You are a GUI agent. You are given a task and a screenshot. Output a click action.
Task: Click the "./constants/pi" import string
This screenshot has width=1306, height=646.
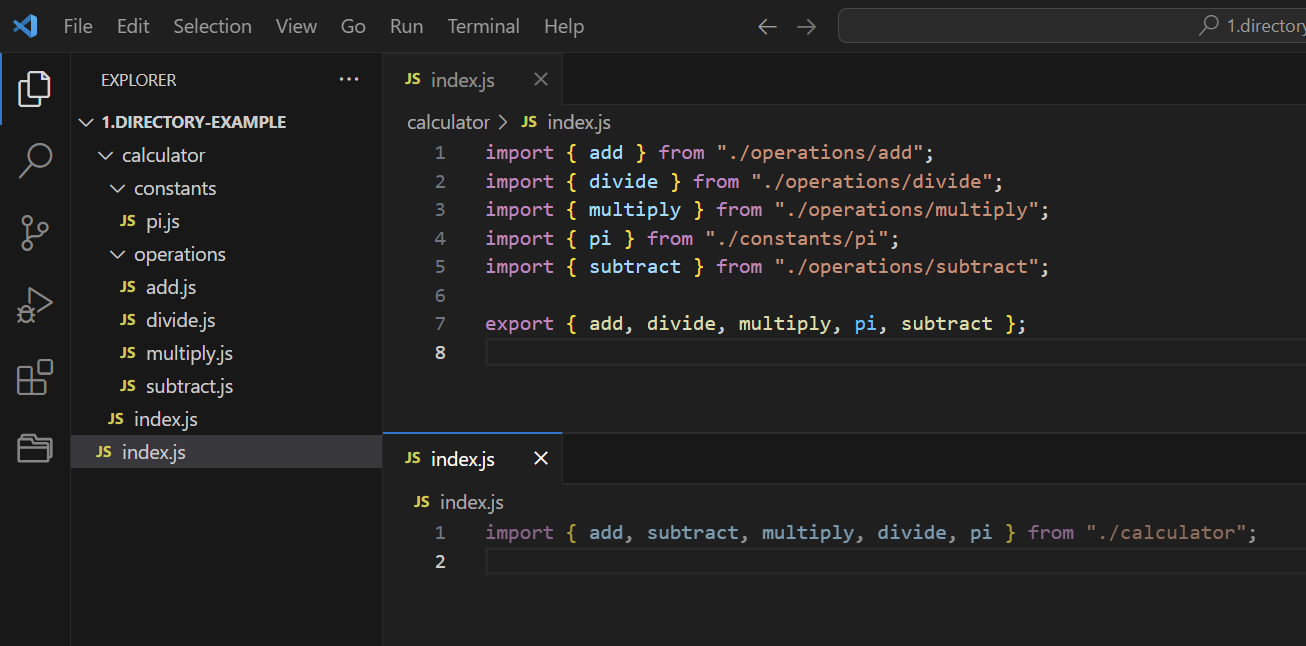pyautogui.click(x=796, y=238)
